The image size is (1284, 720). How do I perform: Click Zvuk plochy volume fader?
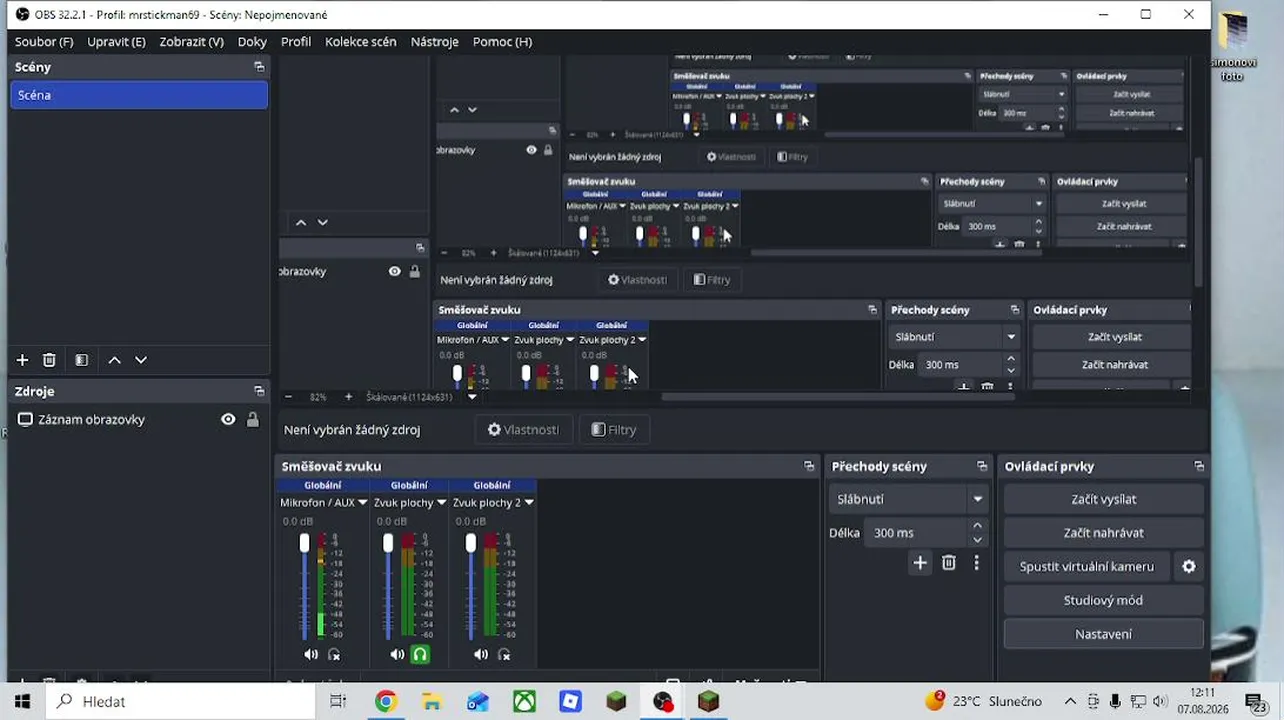pyautogui.click(x=388, y=543)
